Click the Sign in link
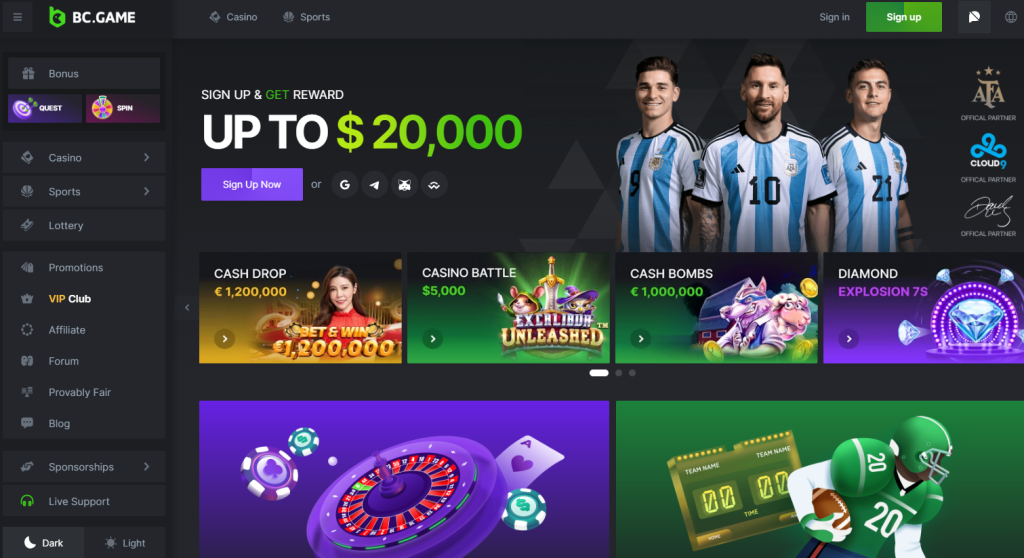 tap(834, 17)
